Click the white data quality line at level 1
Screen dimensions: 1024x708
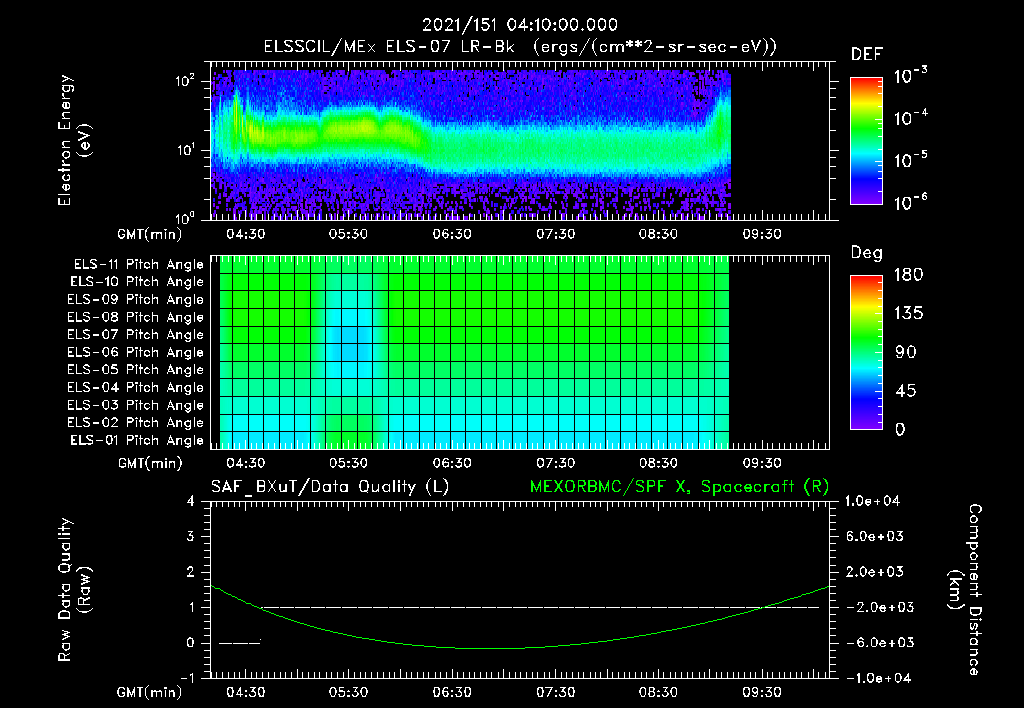(x=539, y=607)
